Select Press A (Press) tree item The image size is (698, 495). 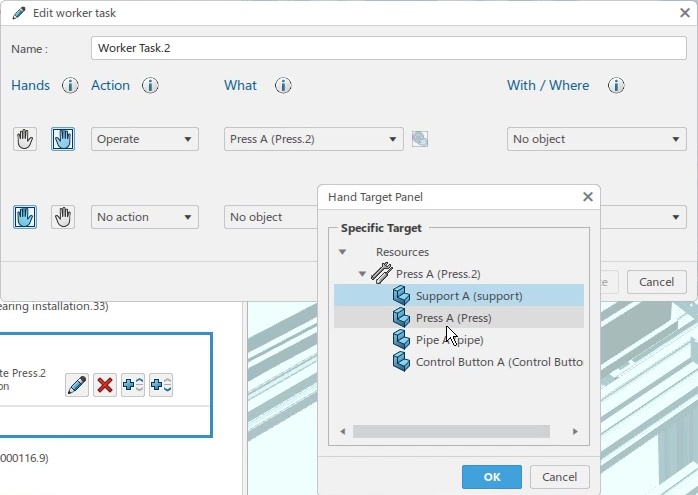pos(459,318)
